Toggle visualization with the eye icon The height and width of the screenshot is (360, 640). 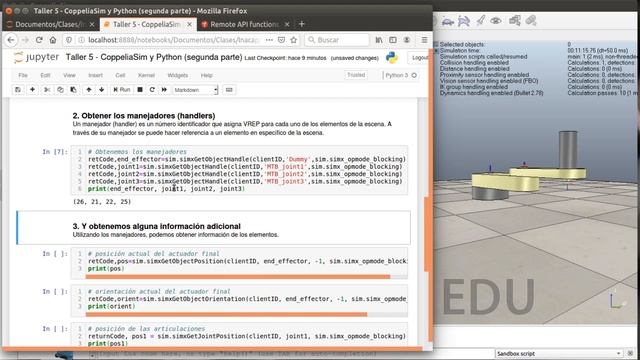496,21
